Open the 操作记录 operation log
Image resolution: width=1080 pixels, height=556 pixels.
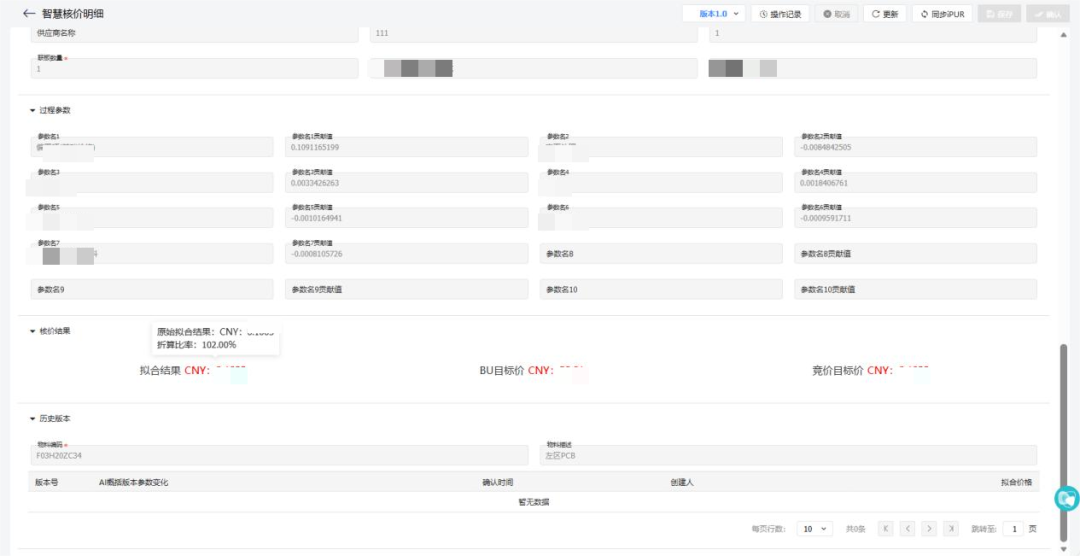(x=781, y=14)
